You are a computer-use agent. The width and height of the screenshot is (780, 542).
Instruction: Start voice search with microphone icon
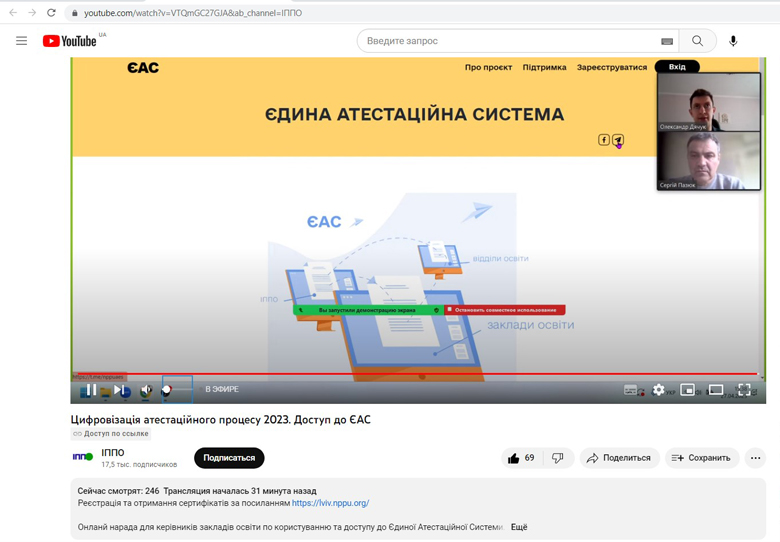point(733,41)
